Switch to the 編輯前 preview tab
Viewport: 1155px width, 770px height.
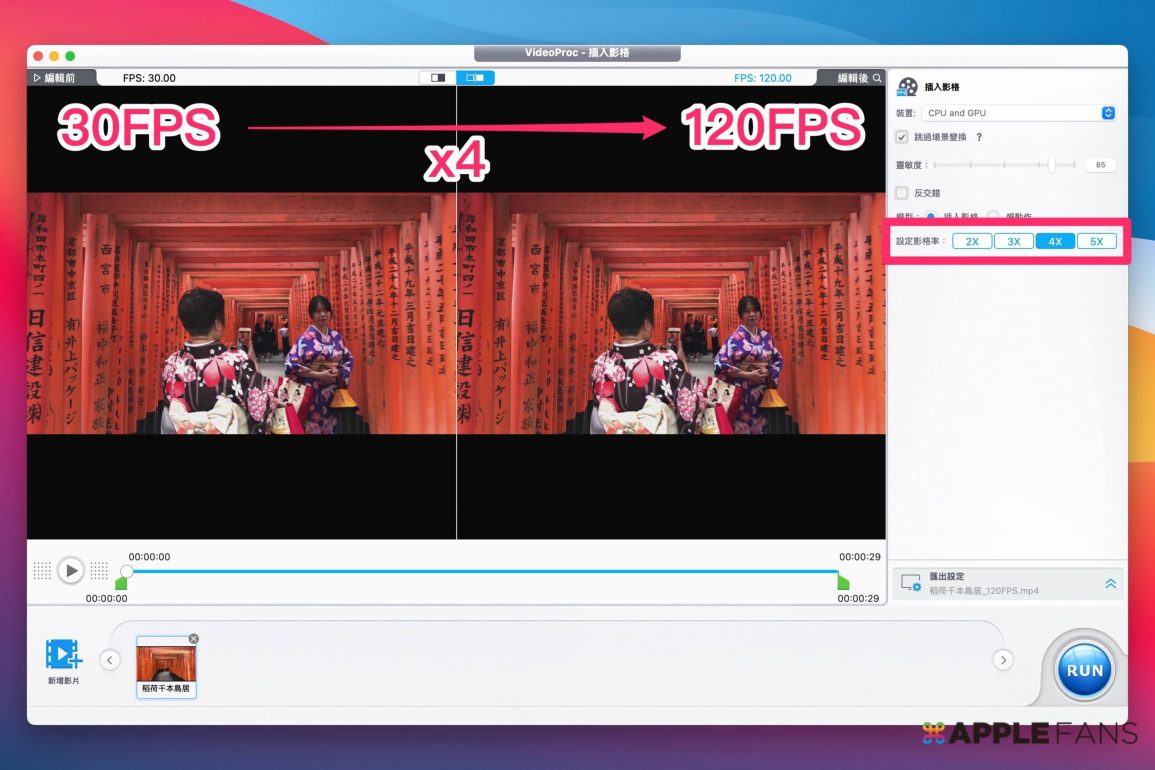60,77
